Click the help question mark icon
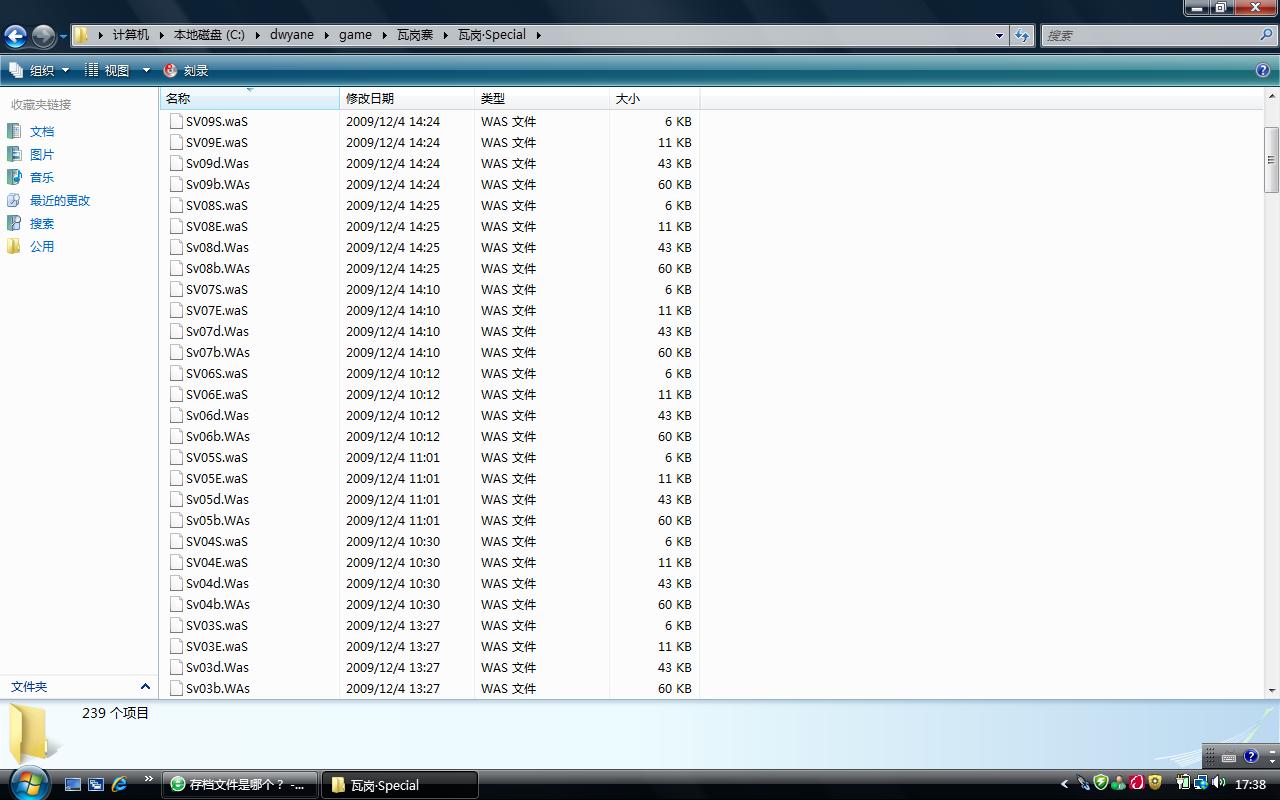Viewport: 1280px width, 800px height. (1263, 70)
